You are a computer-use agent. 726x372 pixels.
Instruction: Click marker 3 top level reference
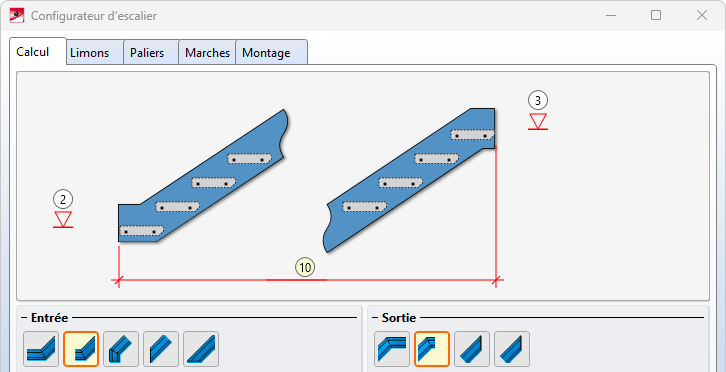pos(538,101)
